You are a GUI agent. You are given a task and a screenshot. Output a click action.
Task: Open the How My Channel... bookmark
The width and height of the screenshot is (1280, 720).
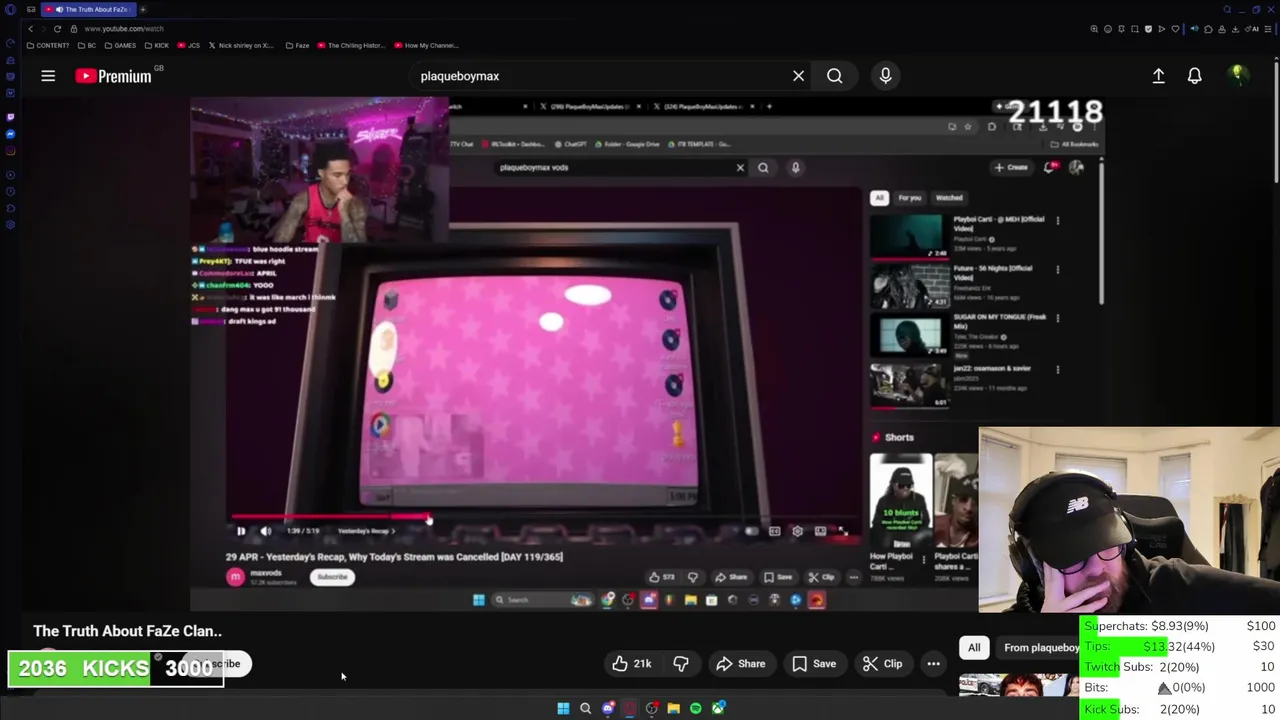tap(426, 45)
